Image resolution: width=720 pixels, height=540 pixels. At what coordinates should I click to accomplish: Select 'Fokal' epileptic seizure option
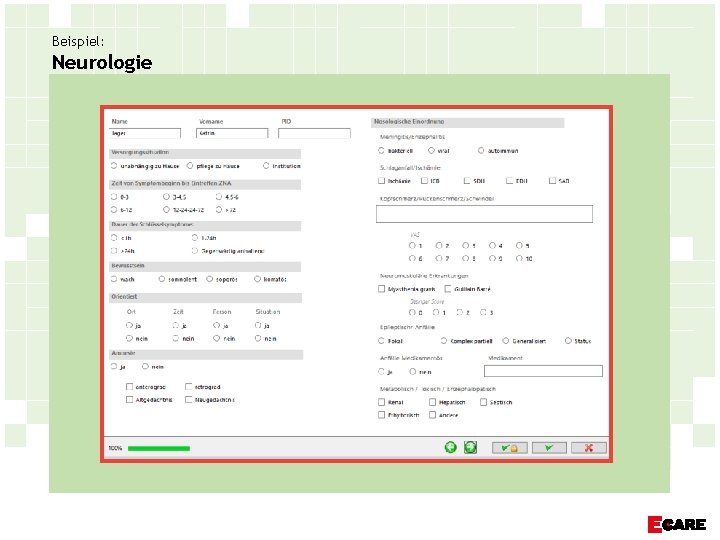pyautogui.click(x=381, y=341)
